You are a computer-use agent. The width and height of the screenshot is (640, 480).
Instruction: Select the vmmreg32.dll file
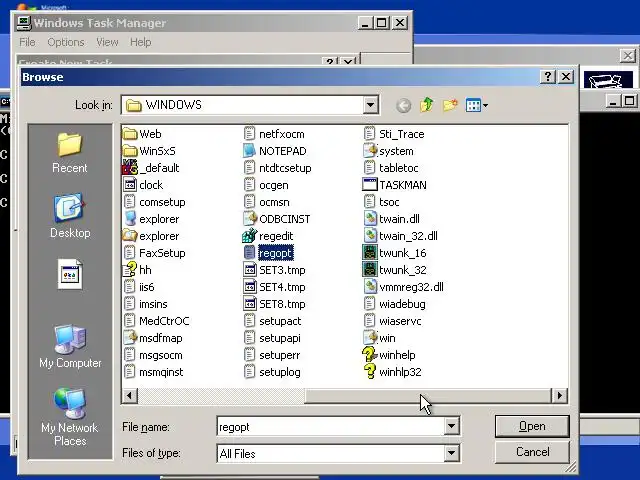[x=403, y=287]
